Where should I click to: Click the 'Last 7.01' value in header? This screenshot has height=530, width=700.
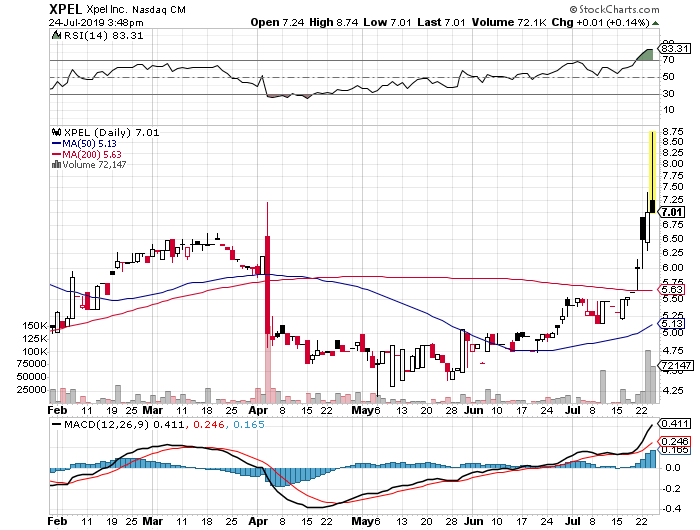[x=441, y=22]
